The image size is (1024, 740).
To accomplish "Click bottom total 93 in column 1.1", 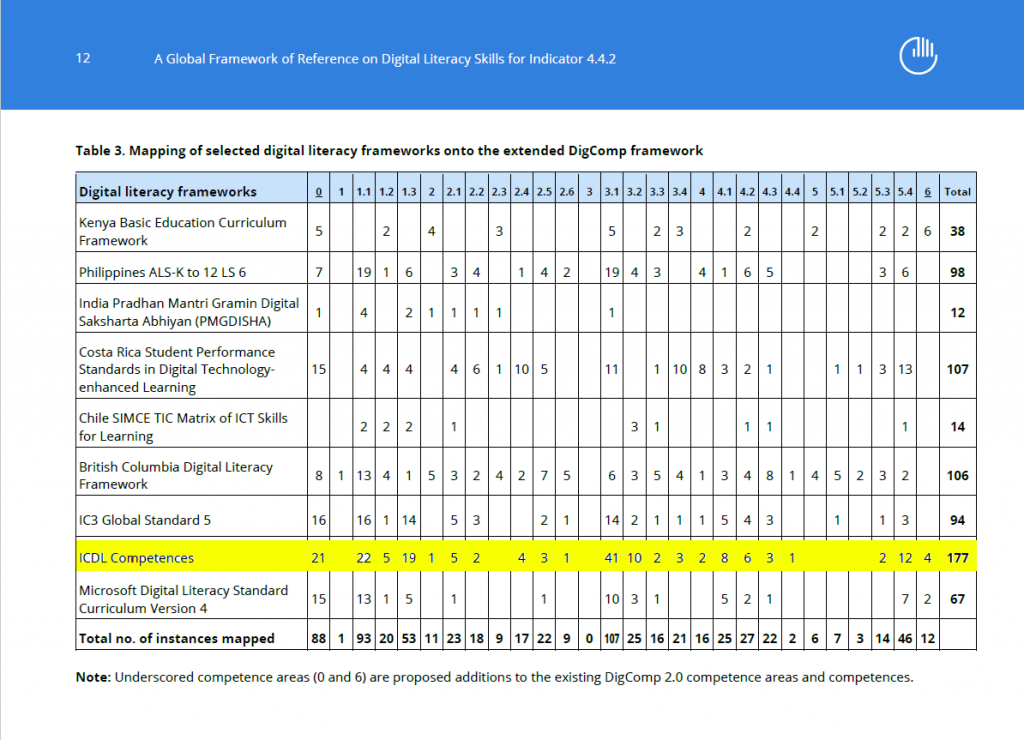I will (x=364, y=639).
